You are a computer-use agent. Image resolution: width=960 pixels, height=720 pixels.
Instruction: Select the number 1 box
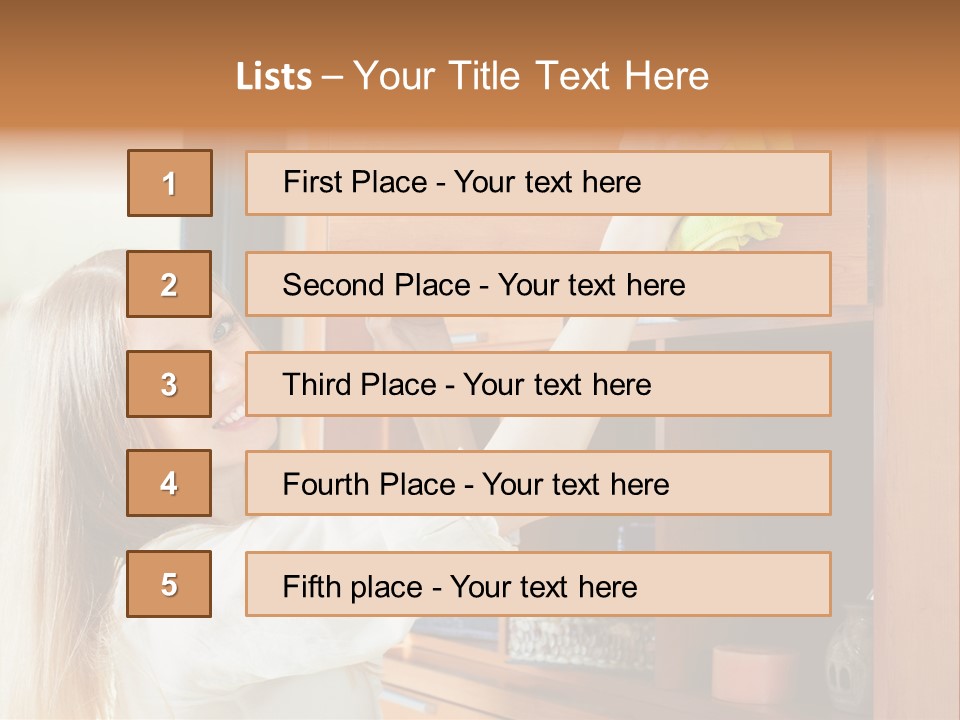click(x=170, y=183)
